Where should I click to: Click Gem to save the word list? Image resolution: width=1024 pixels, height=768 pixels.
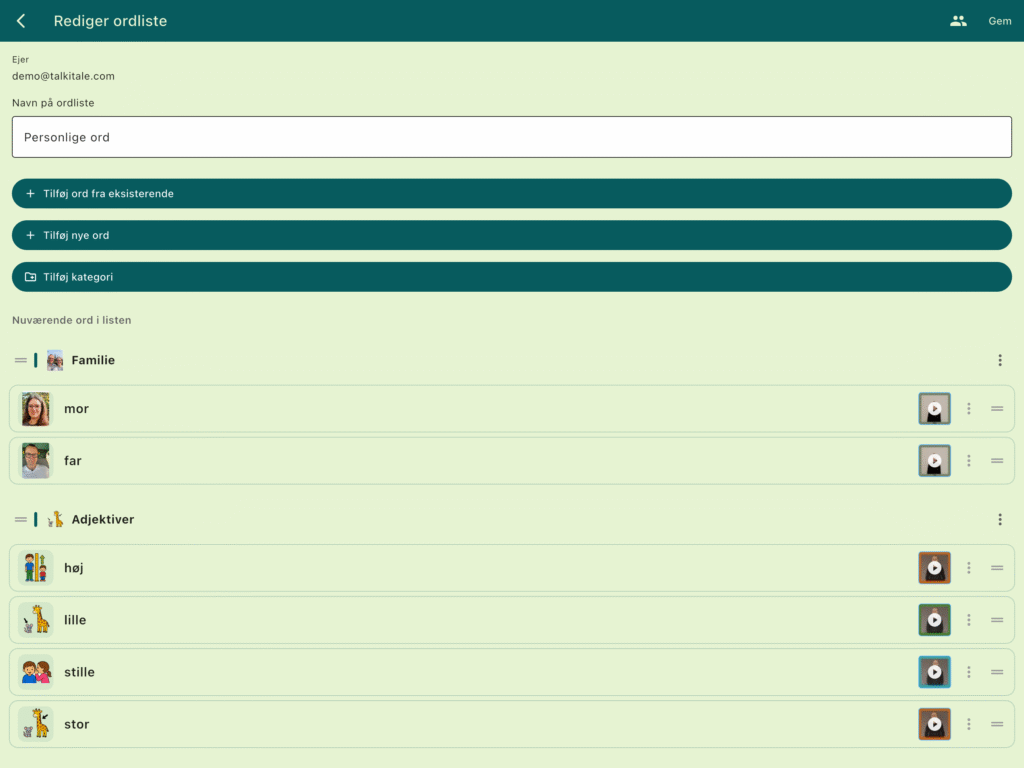[1000, 21]
